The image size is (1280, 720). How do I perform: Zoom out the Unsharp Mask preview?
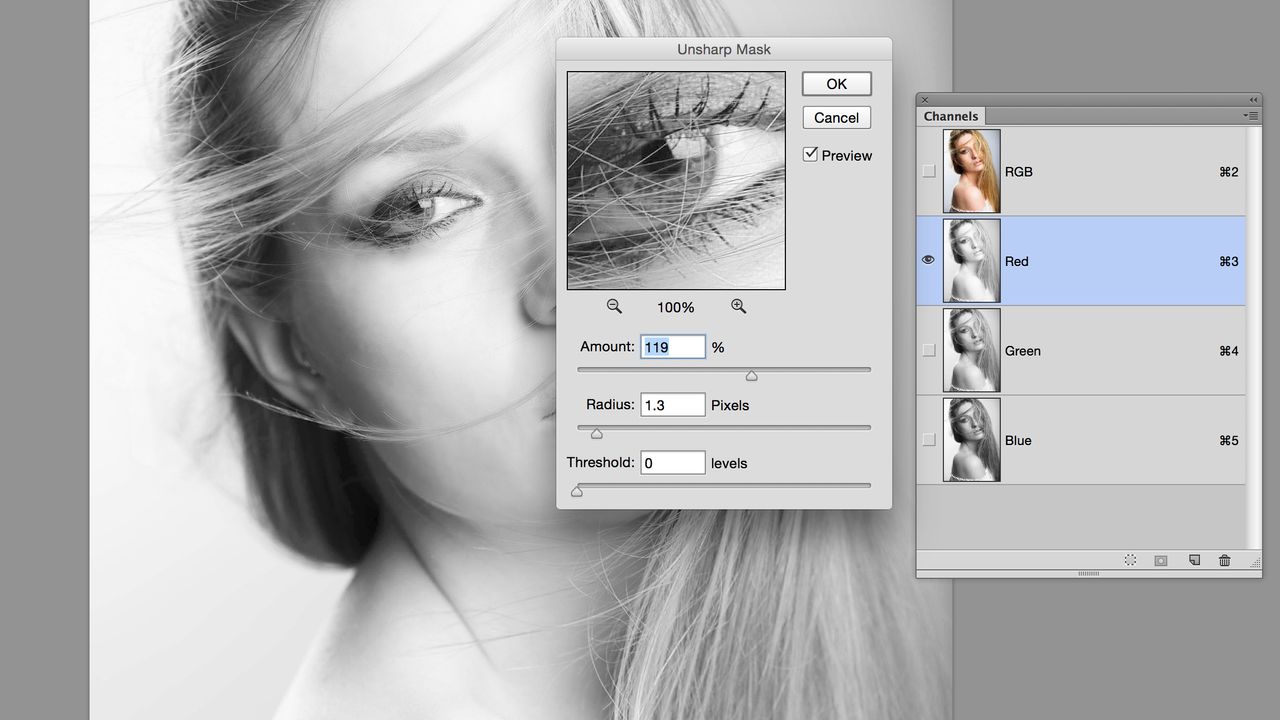pyautogui.click(x=614, y=307)
